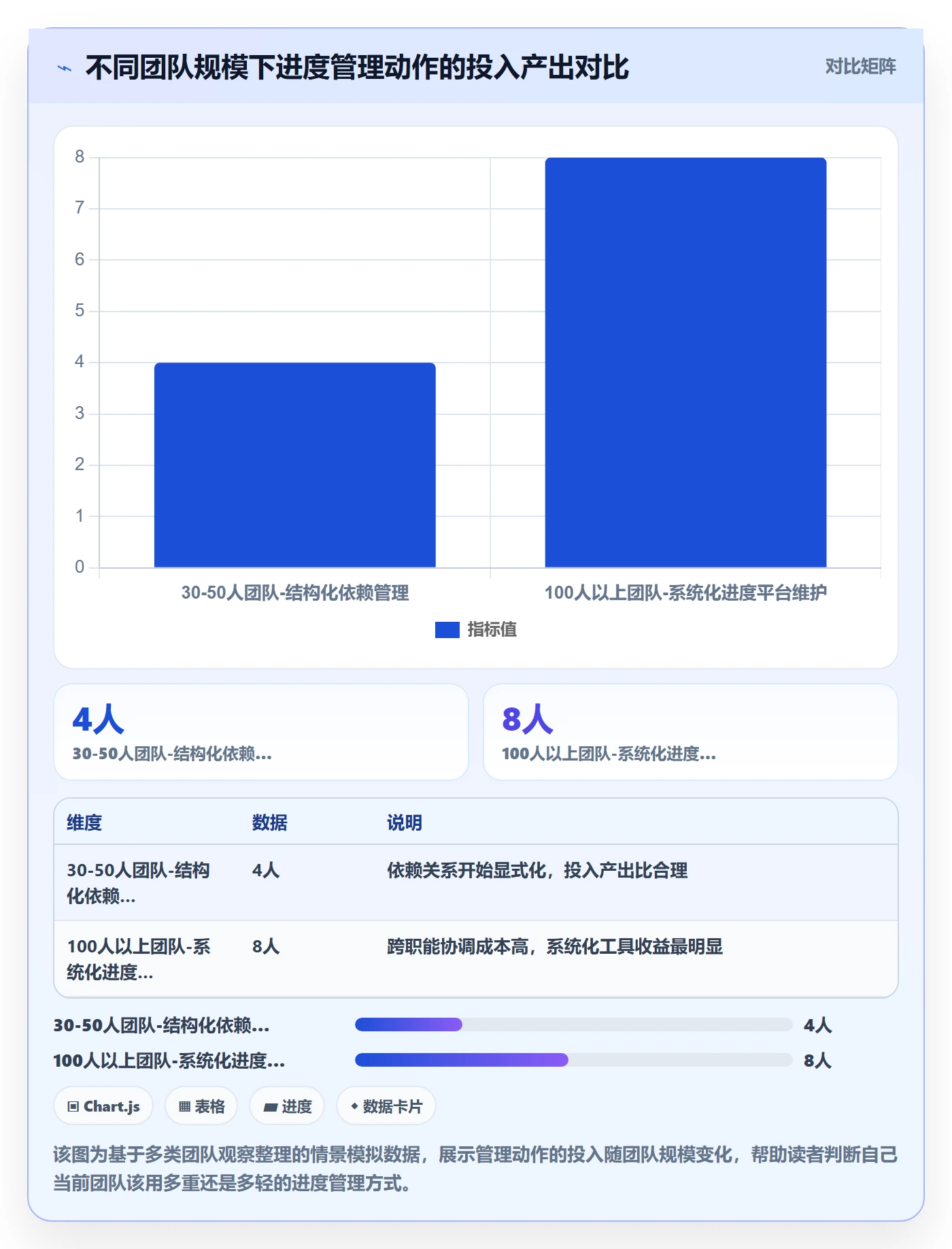Click the footnote paragraph starting with 该图为基于
Image resolution: width=952 pixels, height=1249 pixels.
(475, 1169)
